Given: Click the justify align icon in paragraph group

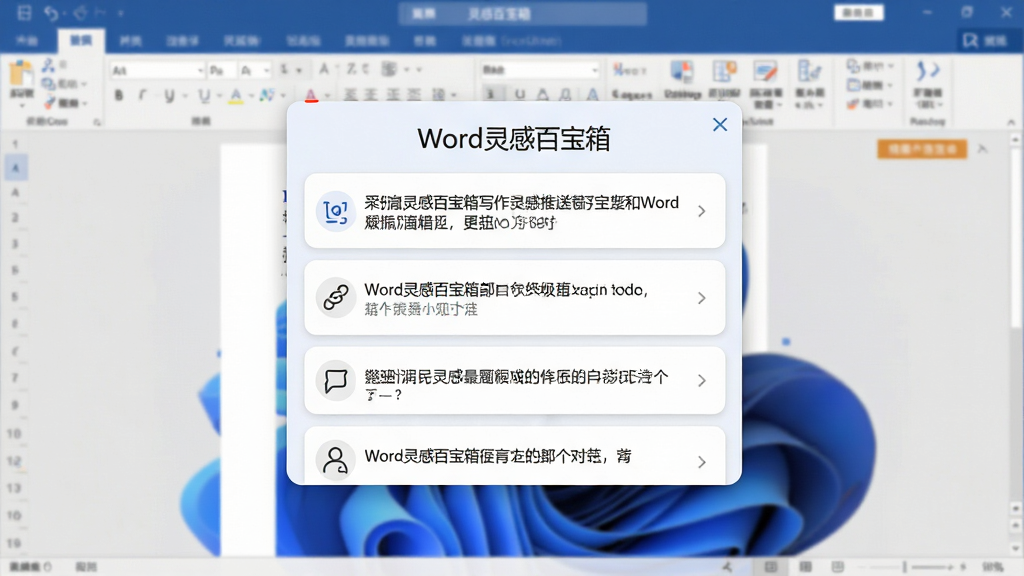Looking at the screenshot, I should pos(415,95).
